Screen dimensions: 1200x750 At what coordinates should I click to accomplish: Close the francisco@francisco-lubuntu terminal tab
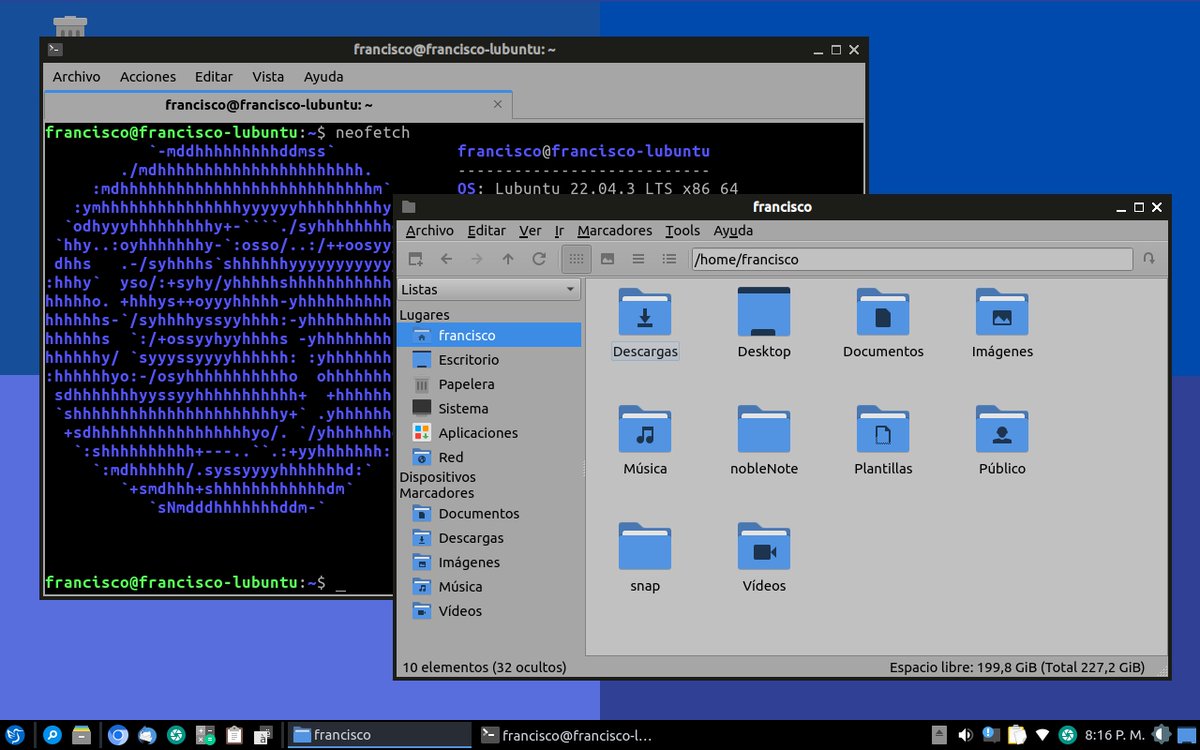point(498,104)
